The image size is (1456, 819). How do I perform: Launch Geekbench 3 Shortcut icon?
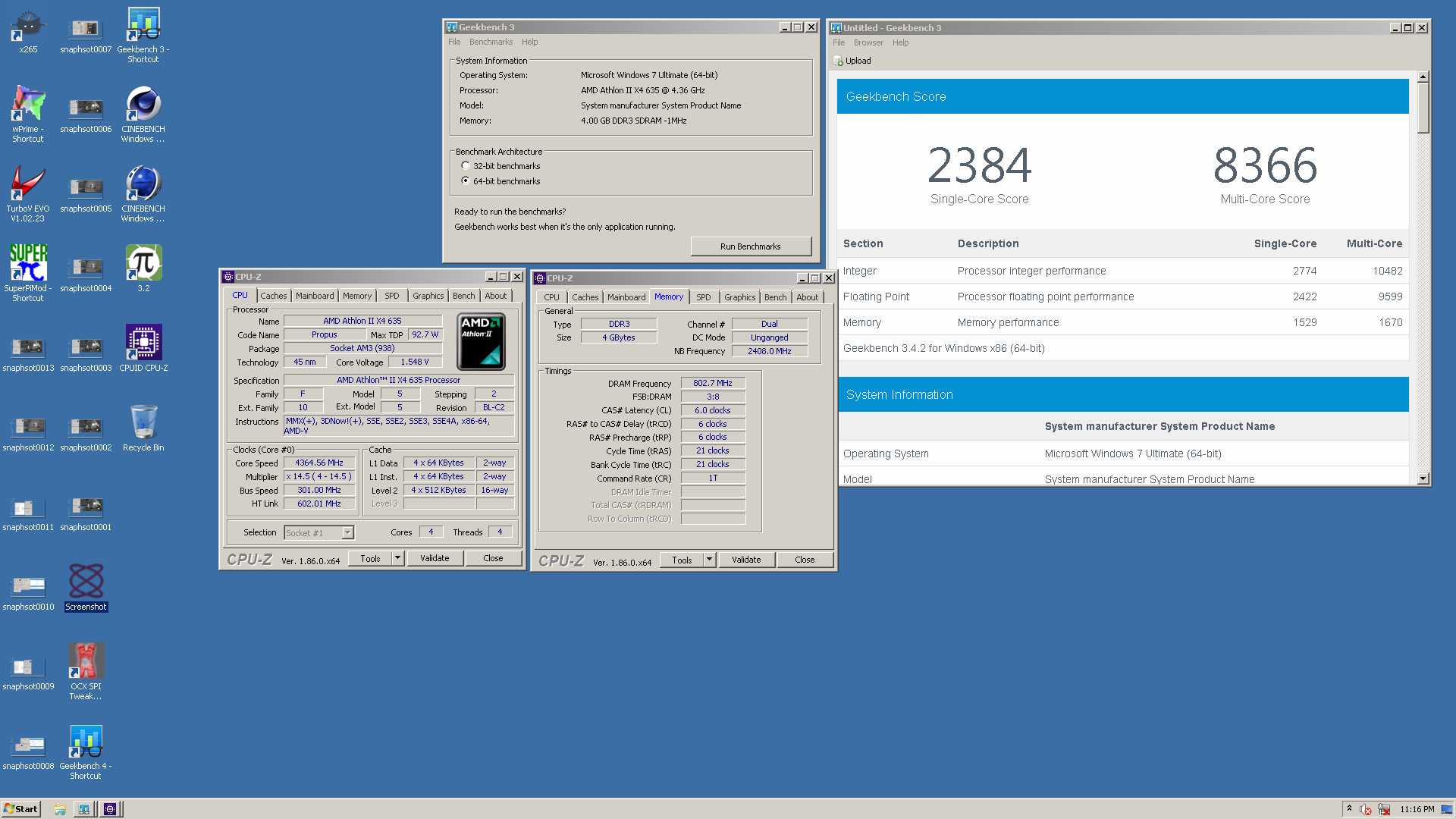coord(143,36)
